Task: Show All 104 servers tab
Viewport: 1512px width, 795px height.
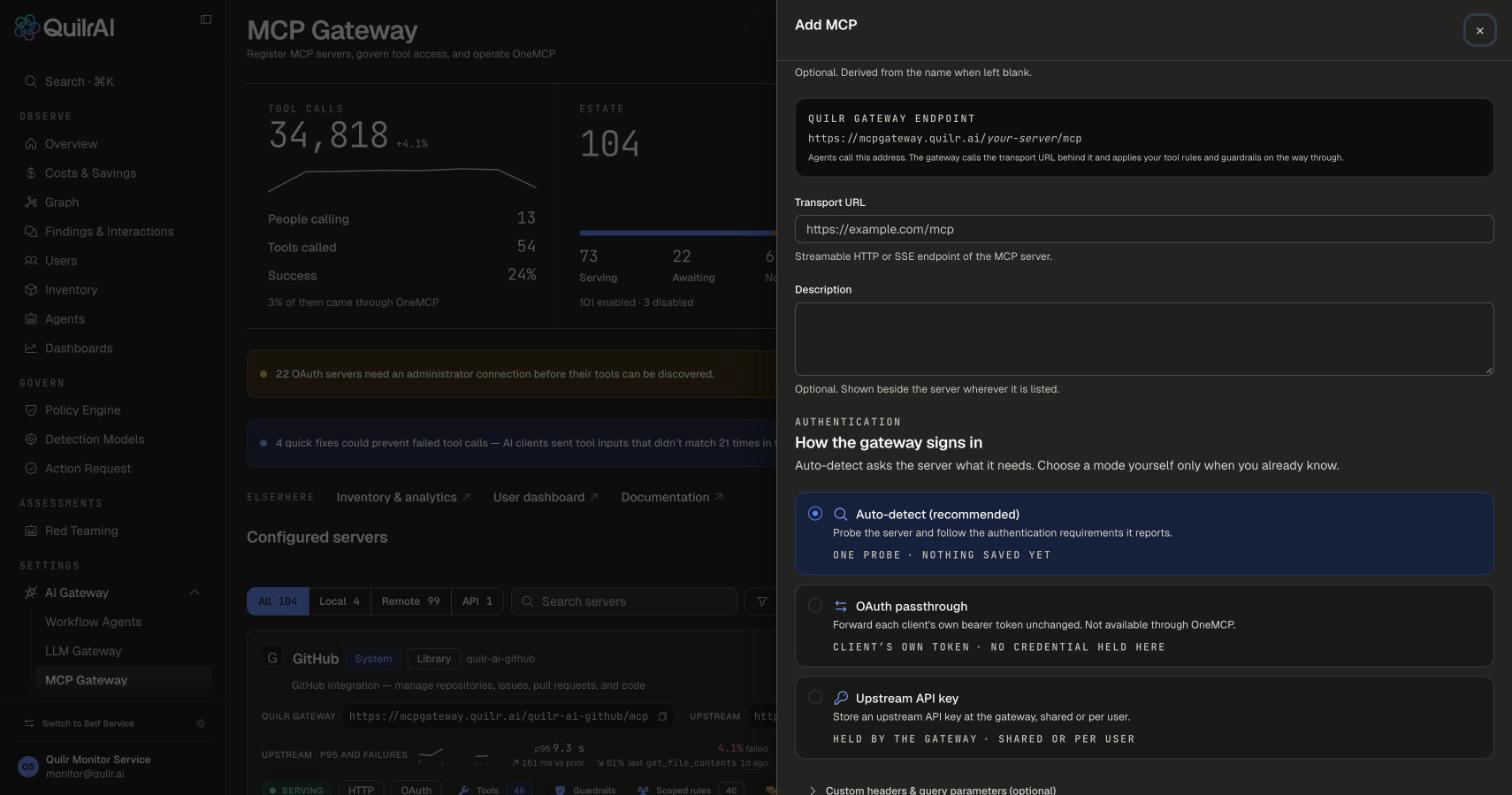Action: point(278,601)
